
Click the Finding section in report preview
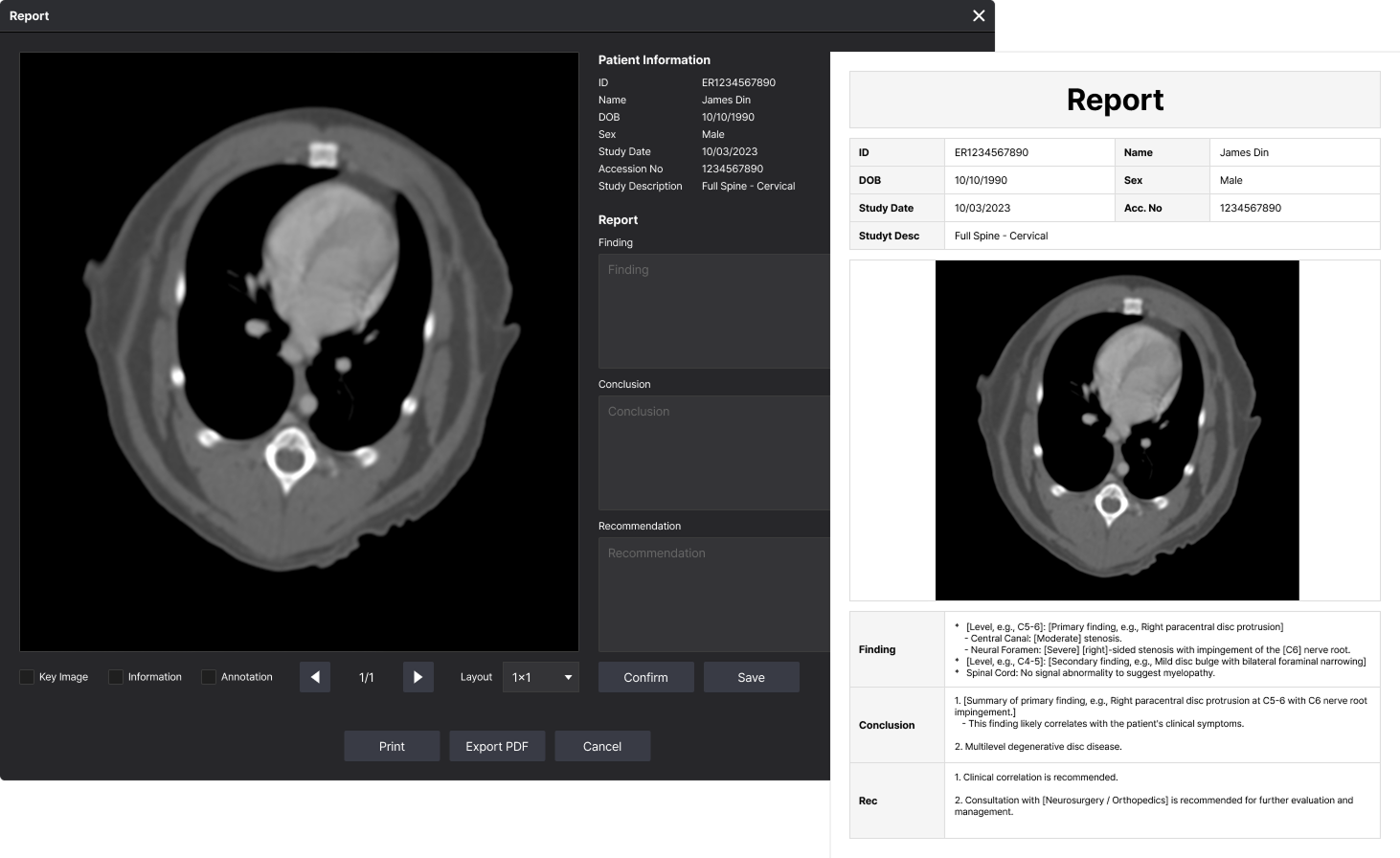(1161, 649)
